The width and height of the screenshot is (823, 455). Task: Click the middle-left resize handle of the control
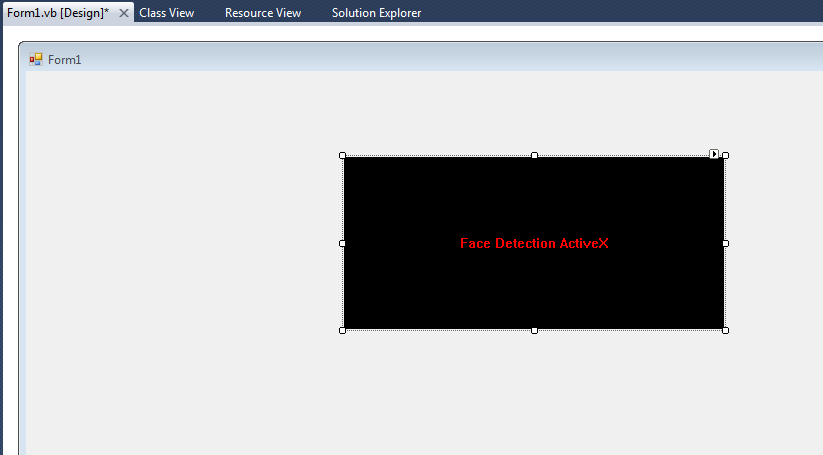(x=343, y=243)
